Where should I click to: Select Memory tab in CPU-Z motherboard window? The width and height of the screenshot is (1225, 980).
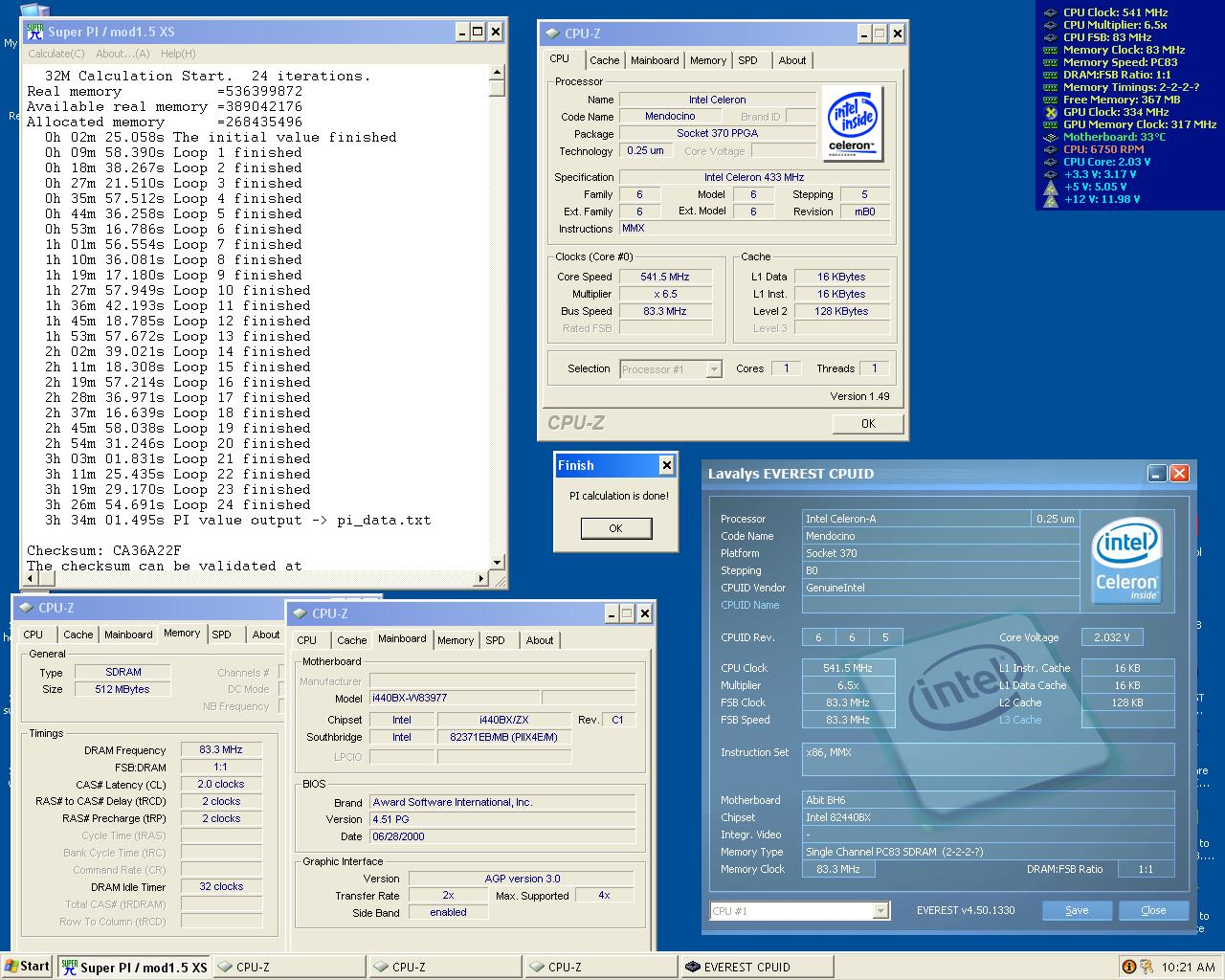point(456,640)
